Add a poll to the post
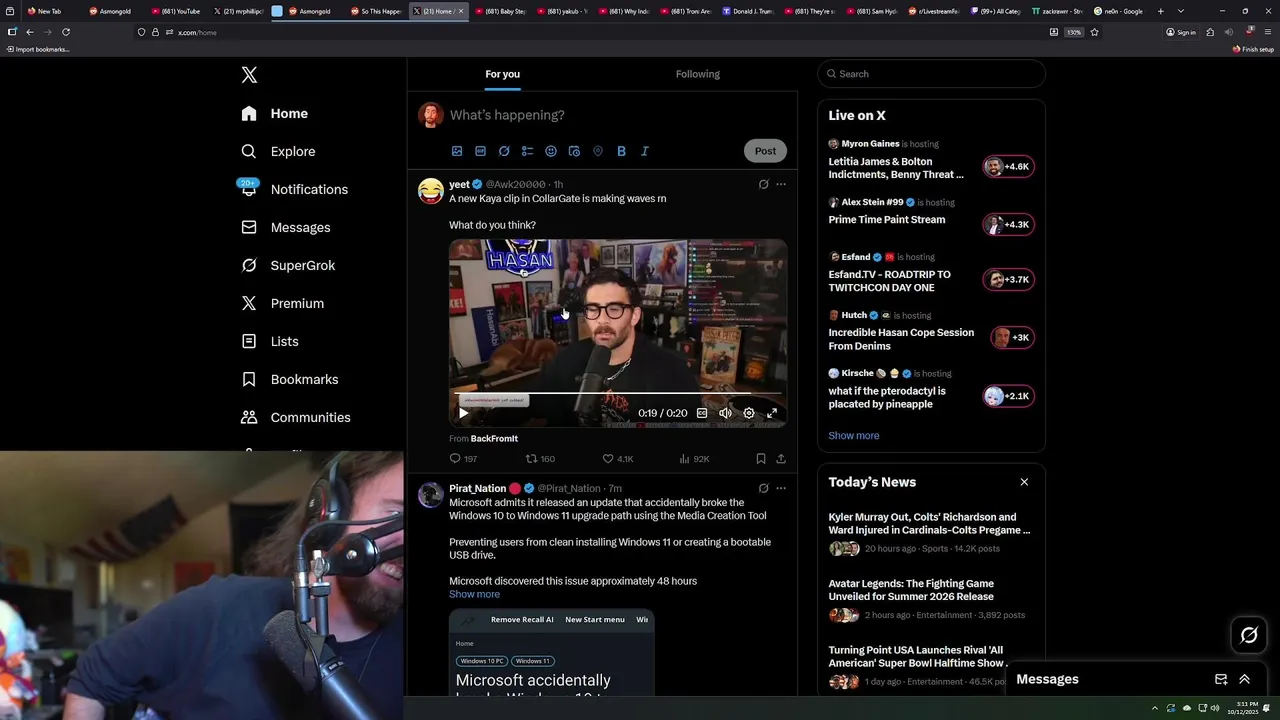1280x720 pixels. pos(527,151)
